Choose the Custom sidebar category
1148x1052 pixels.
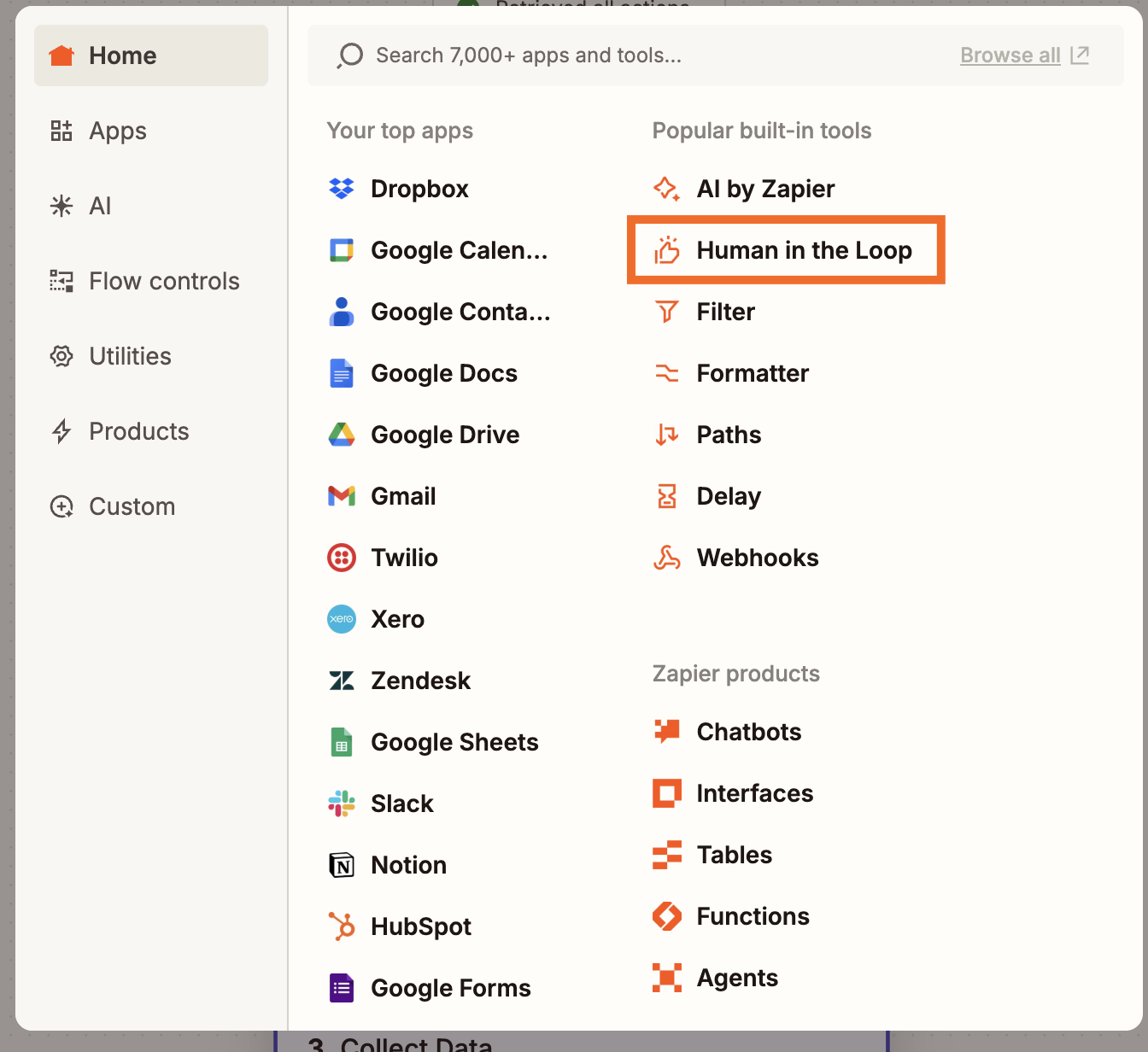click(x=151, y=506)
